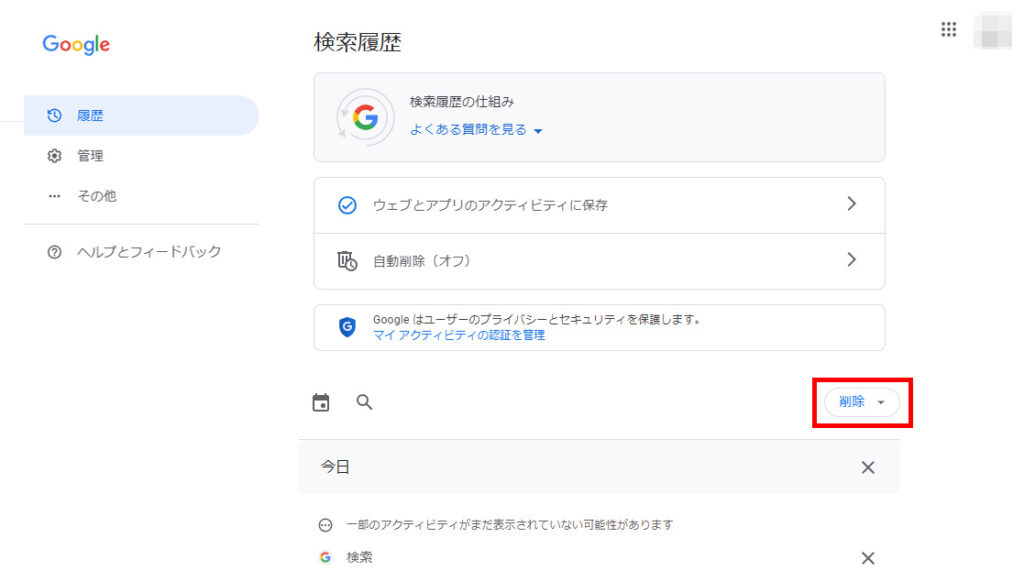
Task: Open その他 in the sidebar
Action: coord(96,196)
